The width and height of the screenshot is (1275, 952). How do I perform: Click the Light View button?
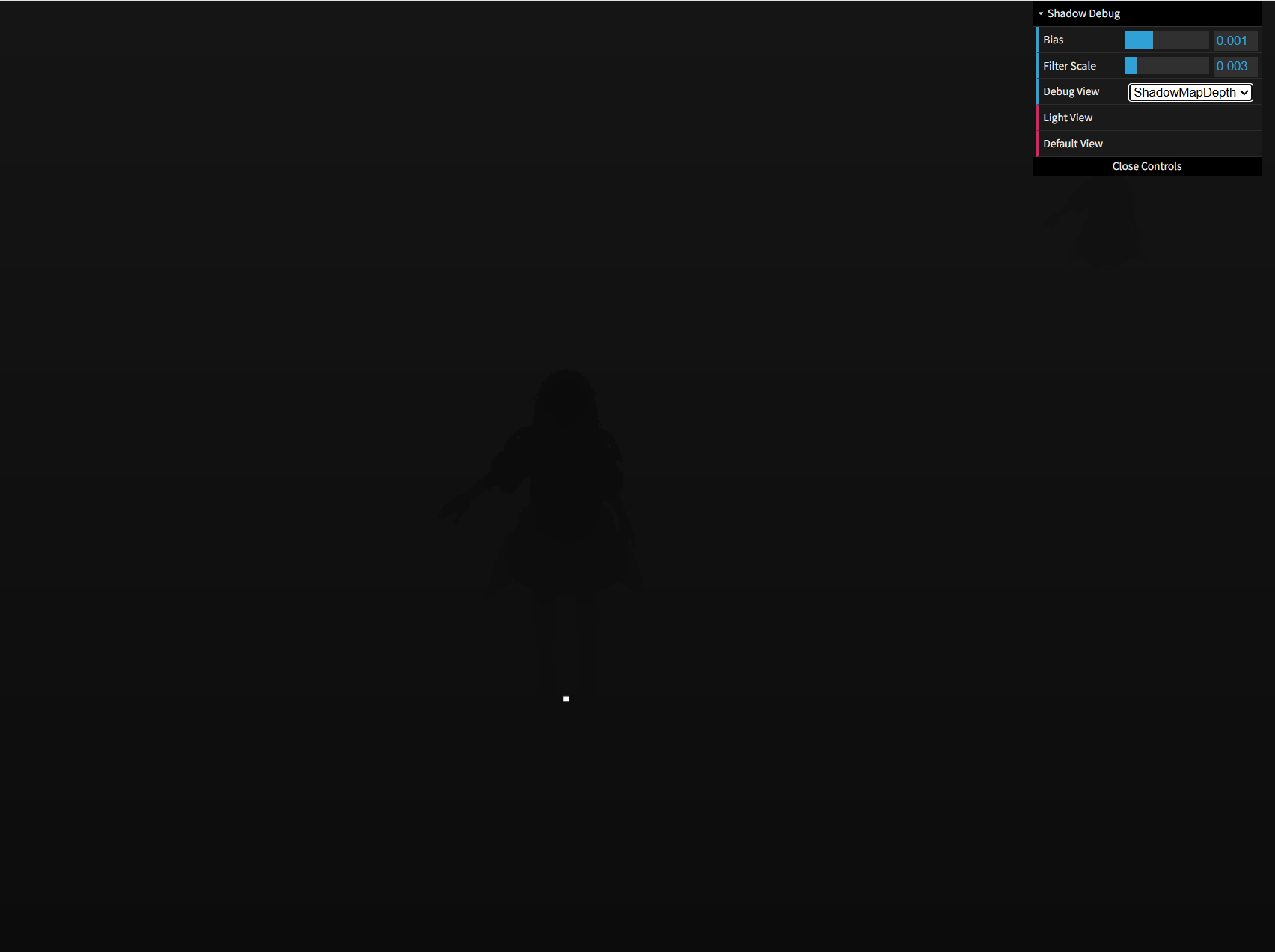[x=1148, y=118]
